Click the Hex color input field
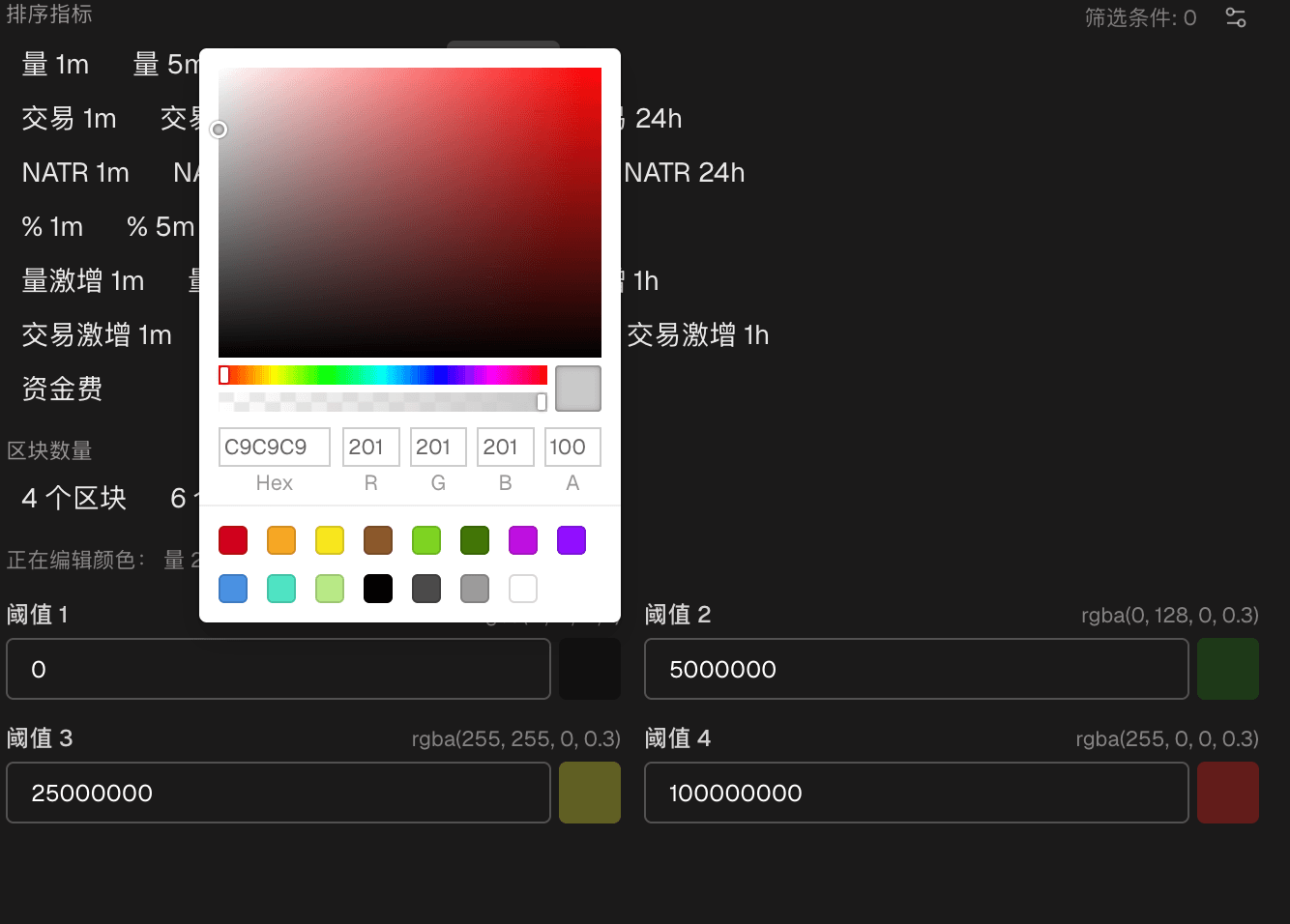Viewport: 1290px width, 924px height. pos(275,447)
